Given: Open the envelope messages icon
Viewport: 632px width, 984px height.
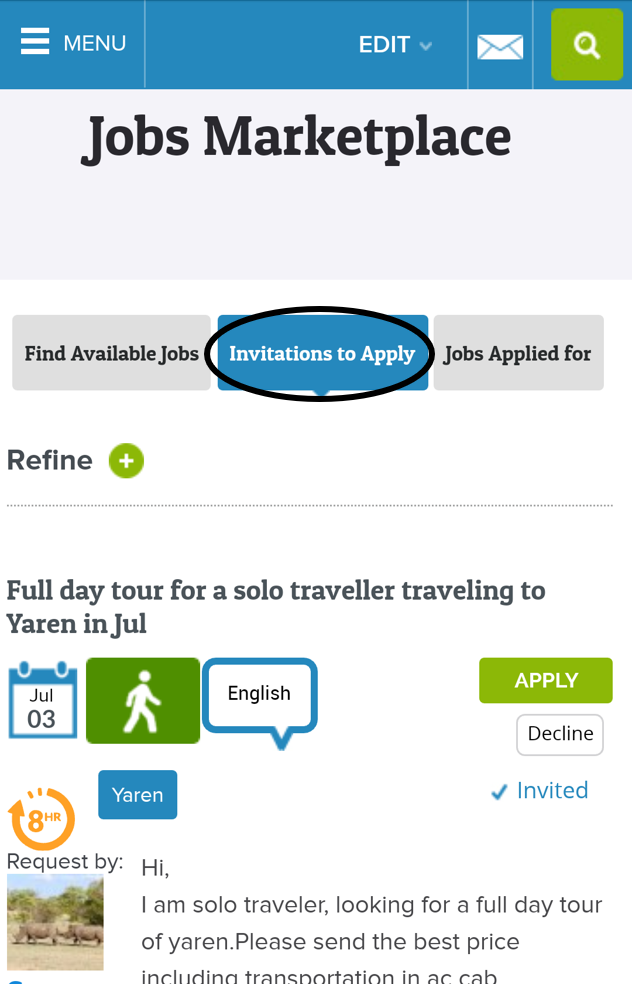Looking at the screenshot, I should (500, 47).
